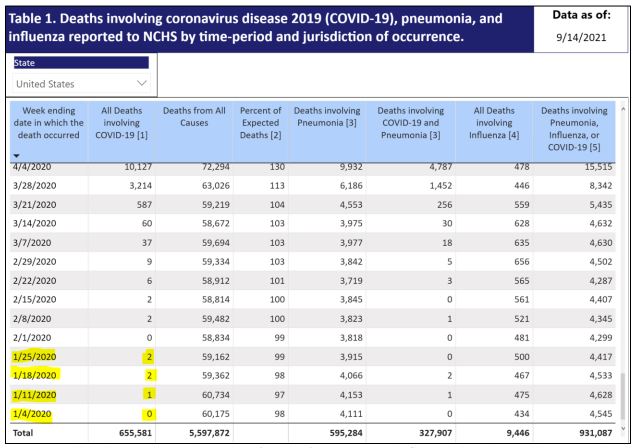Viewport: 636px width, 448px height.
Task: Select the State filter label bar
Action: (x=81, y=63)
